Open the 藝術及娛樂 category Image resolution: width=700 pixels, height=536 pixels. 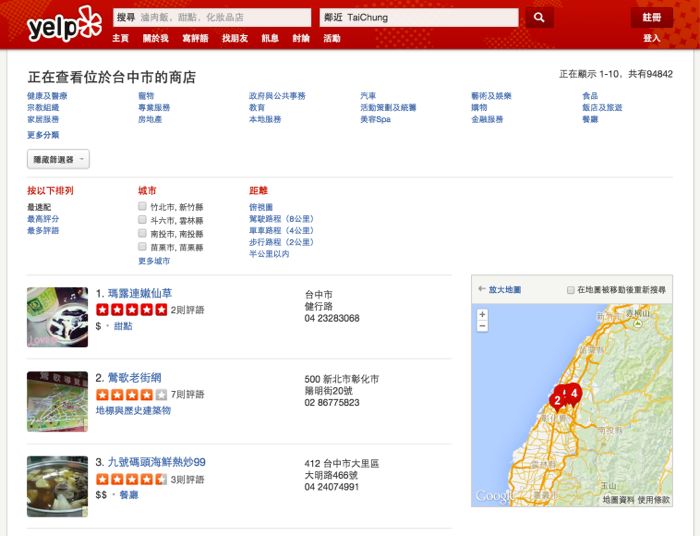492,96
